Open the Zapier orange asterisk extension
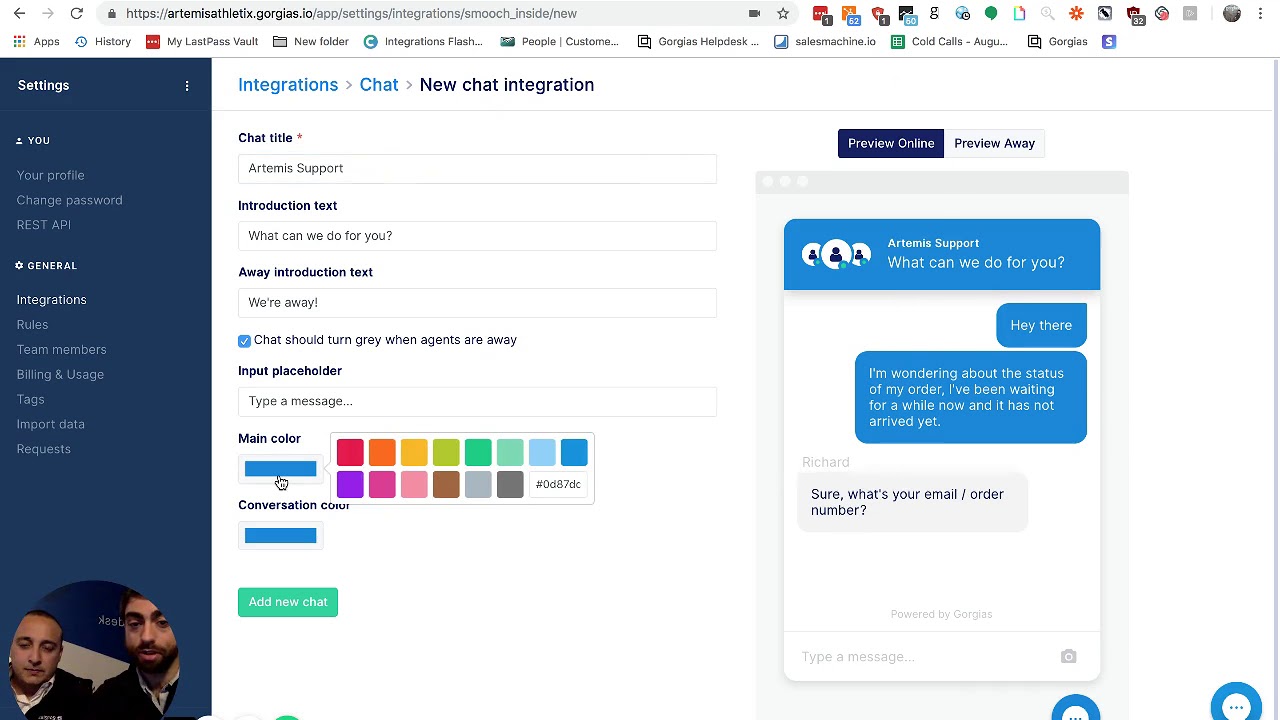This screenshot has width=1280, height=720. (1076, 13)
